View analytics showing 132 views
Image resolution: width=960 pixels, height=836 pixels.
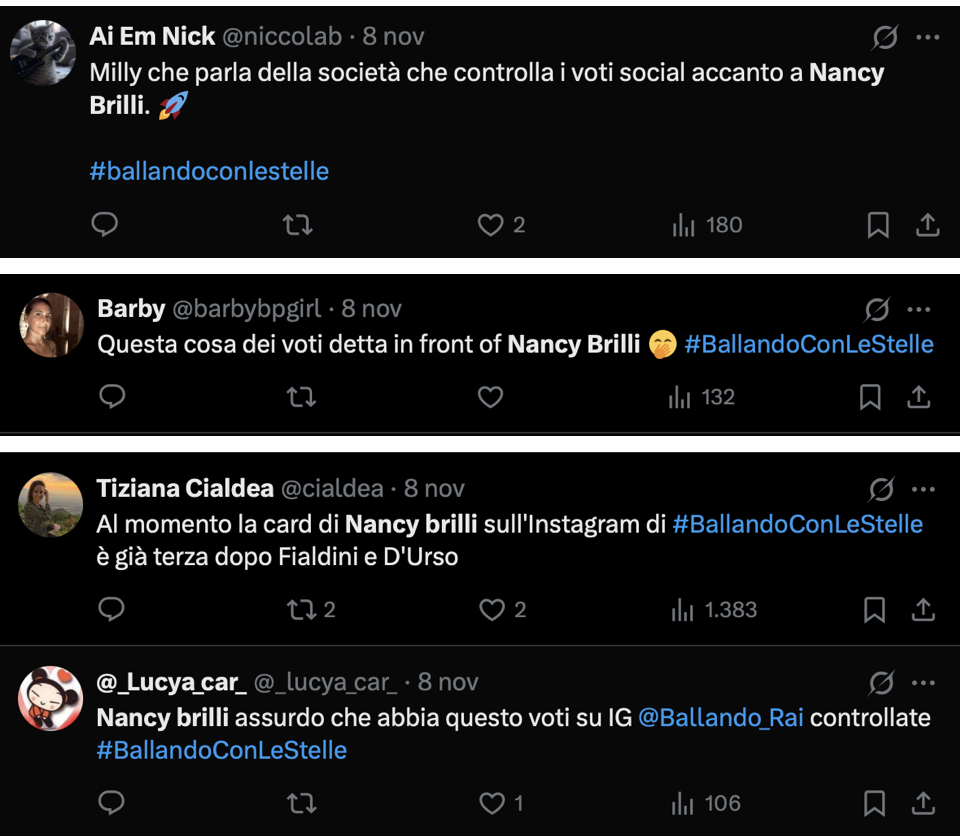[702, 398]
